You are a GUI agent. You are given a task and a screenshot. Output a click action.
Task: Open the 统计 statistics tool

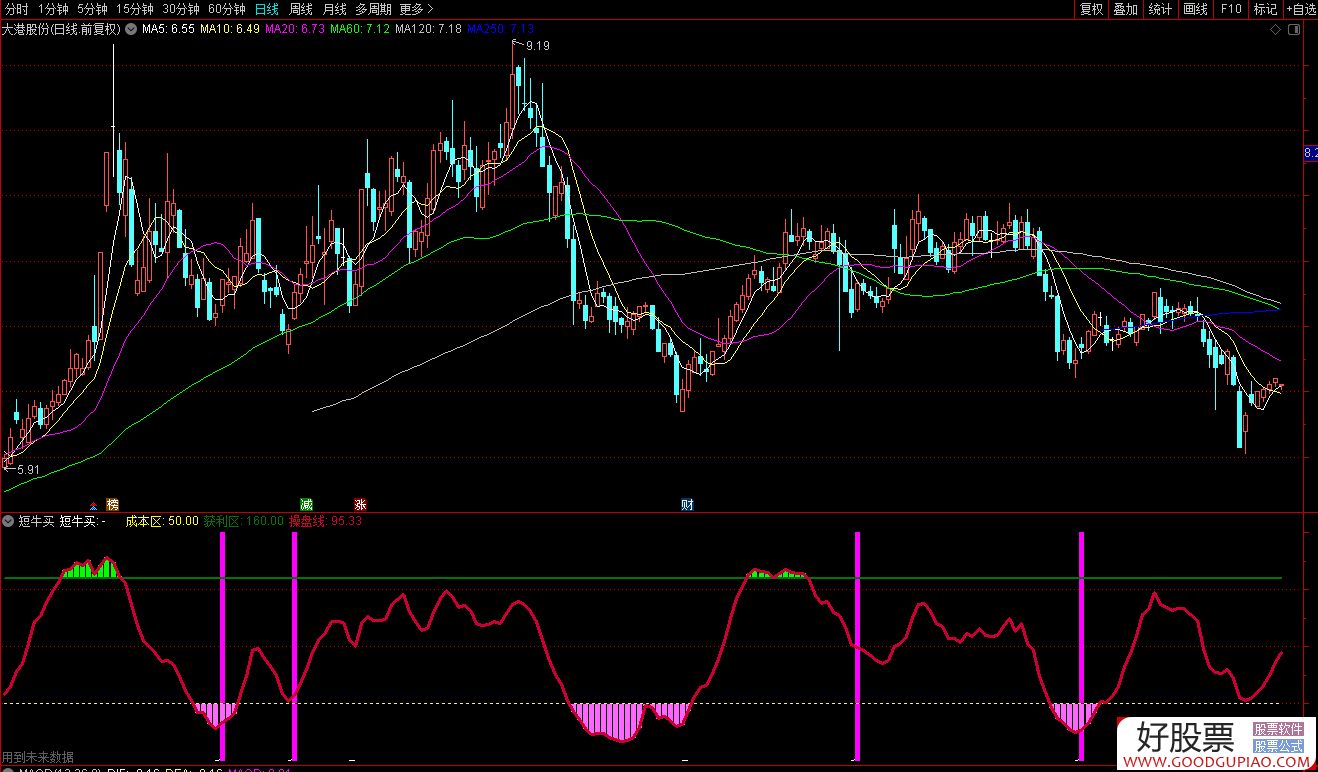point(1160,9)
